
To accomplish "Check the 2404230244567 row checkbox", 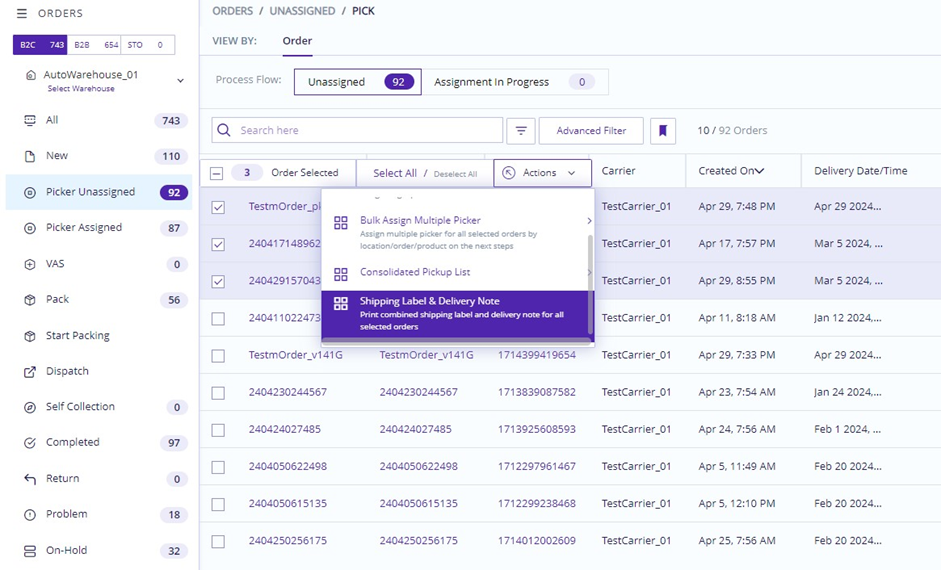I will coord(218,393).
